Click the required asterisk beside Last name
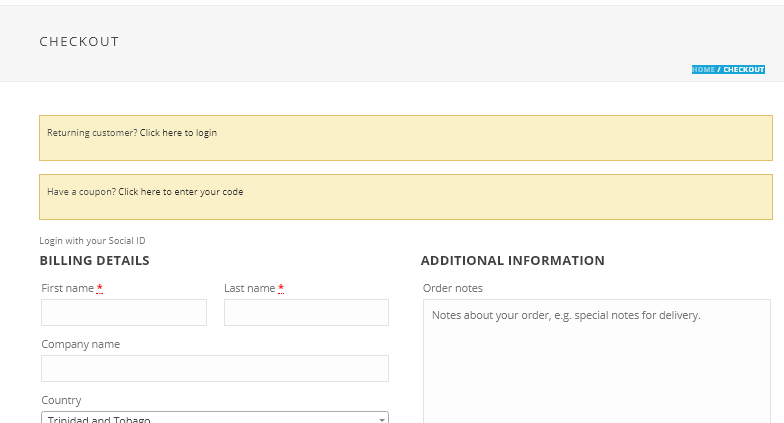Viewport: 784px width, 423px height. pos(281,288)
